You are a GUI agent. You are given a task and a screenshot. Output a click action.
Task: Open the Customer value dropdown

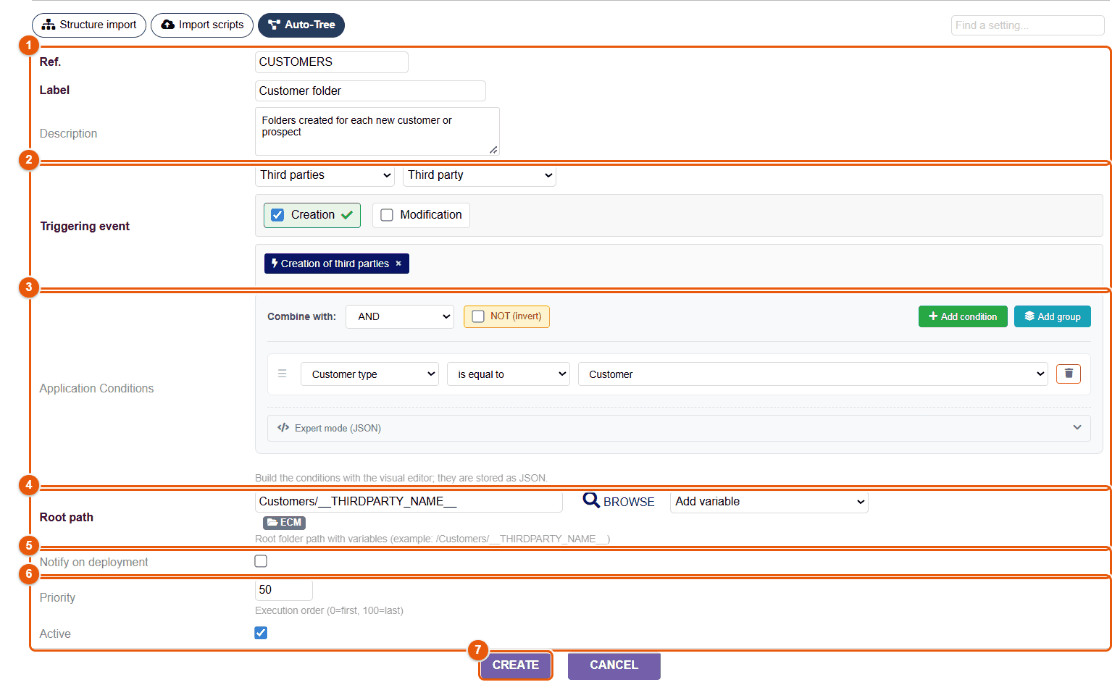pos(813,374)
